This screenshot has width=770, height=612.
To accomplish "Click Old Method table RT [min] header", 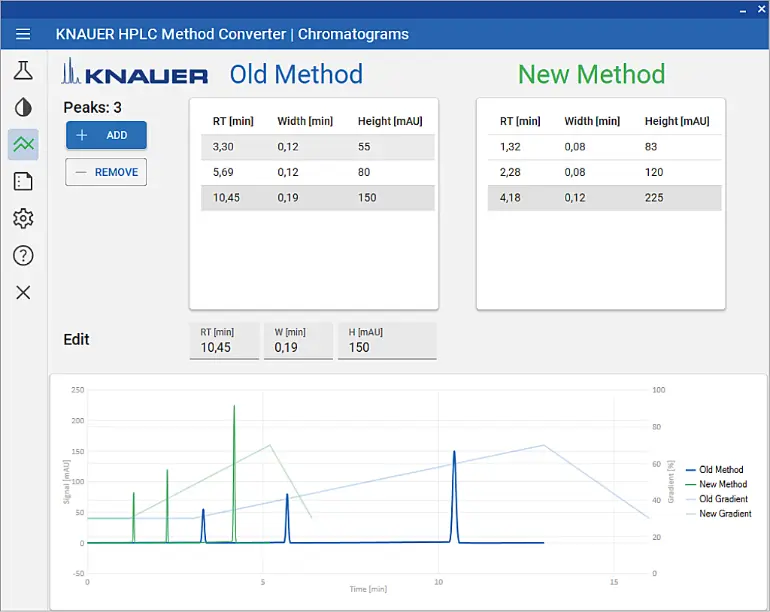I will tap(233, 121).
